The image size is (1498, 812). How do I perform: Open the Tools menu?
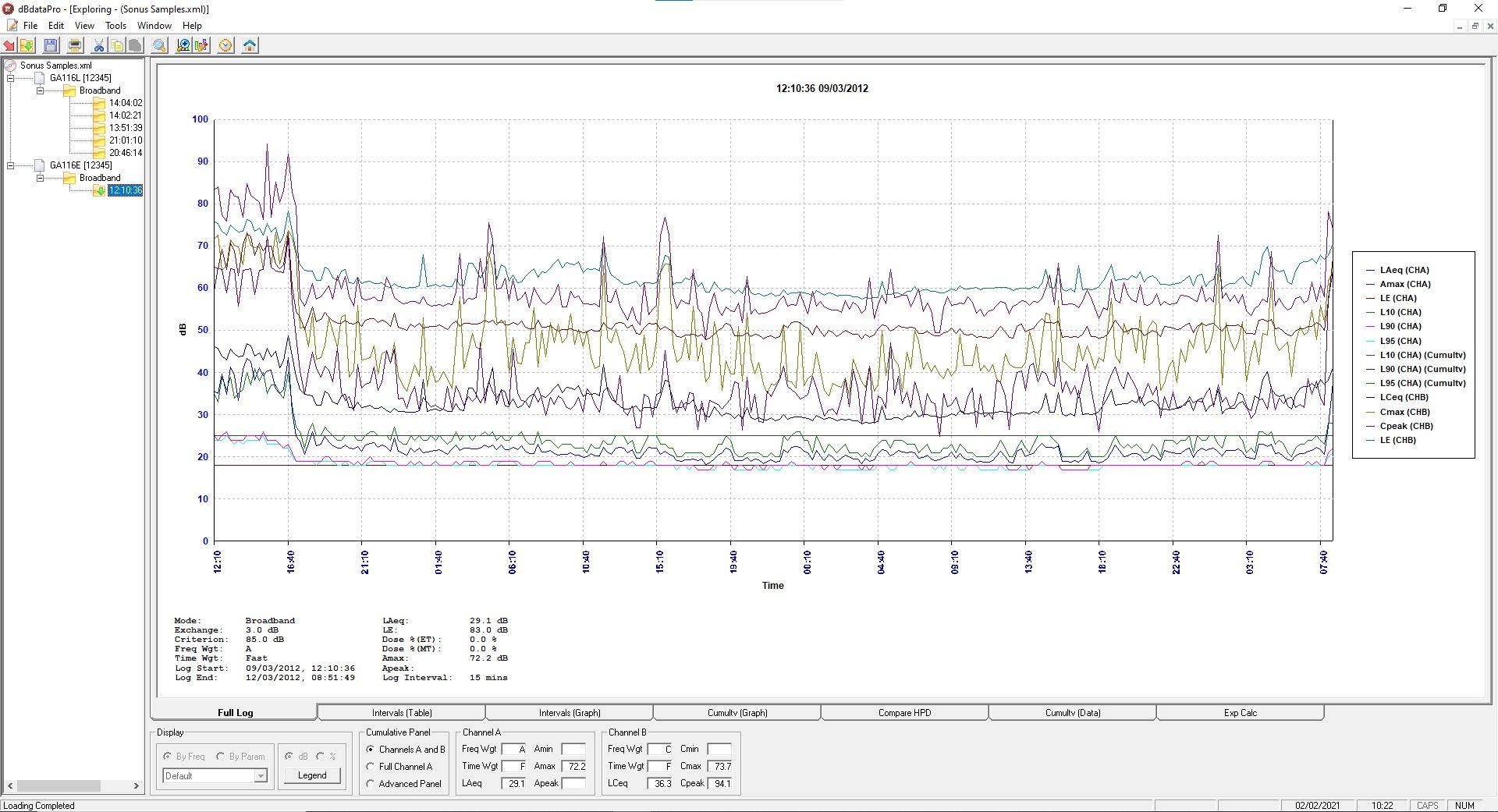click(x=115, y=26)
